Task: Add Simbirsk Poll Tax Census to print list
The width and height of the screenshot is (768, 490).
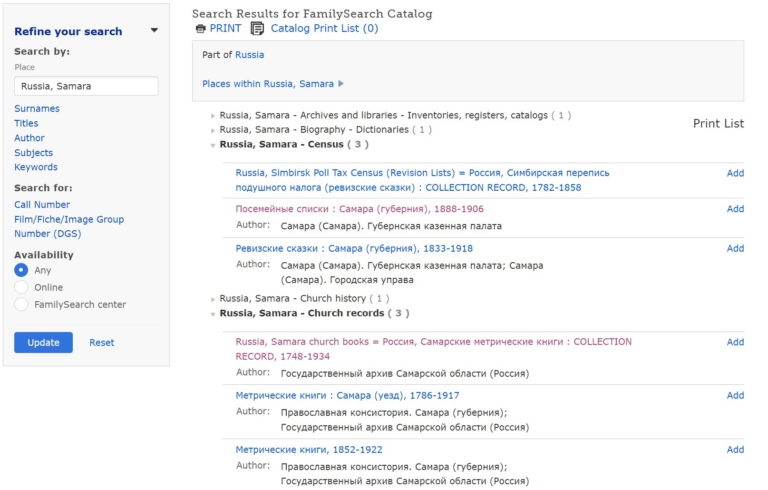Action: (735, 173)
